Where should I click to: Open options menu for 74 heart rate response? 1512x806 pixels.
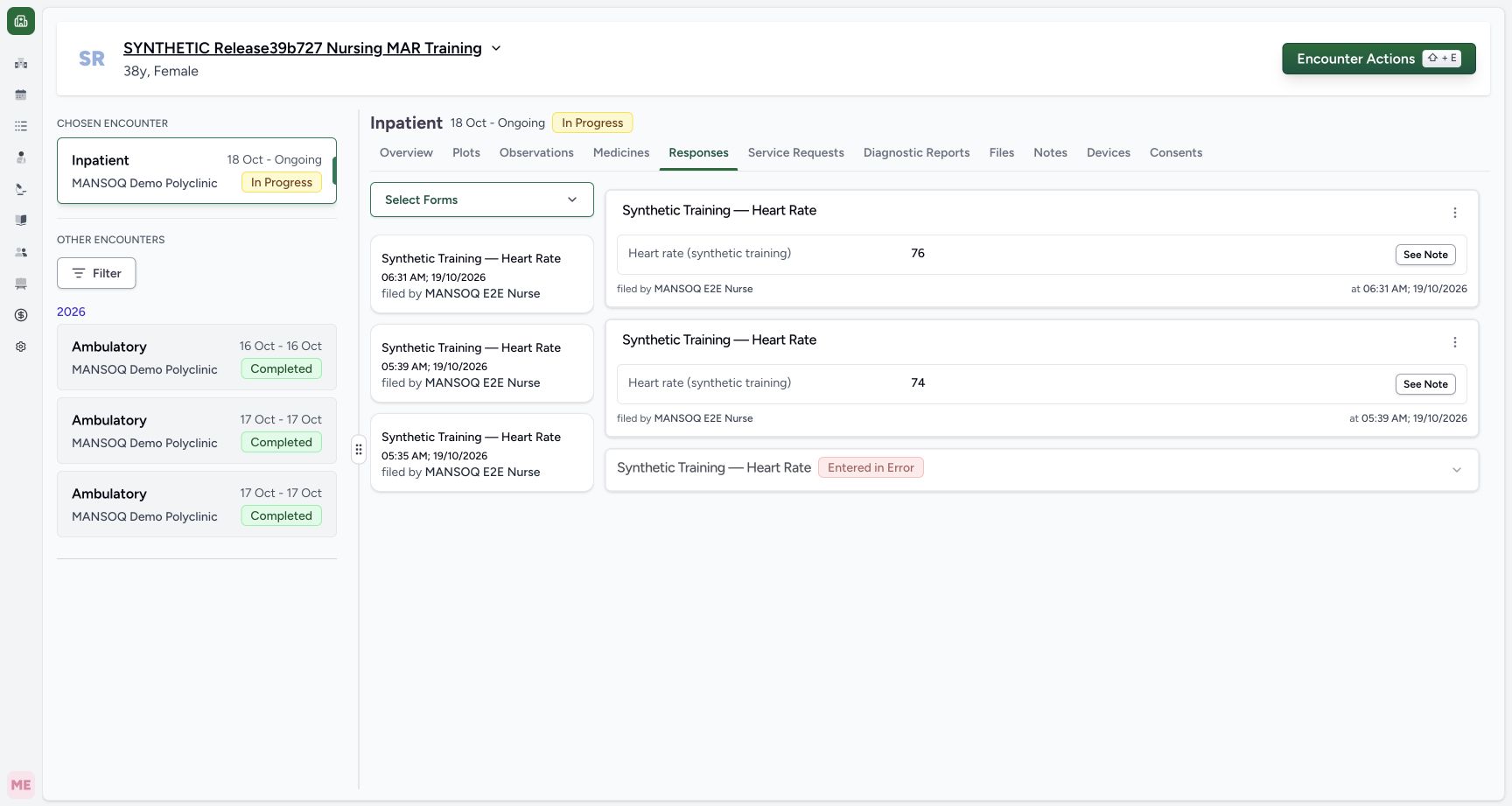click(1455, 342)
